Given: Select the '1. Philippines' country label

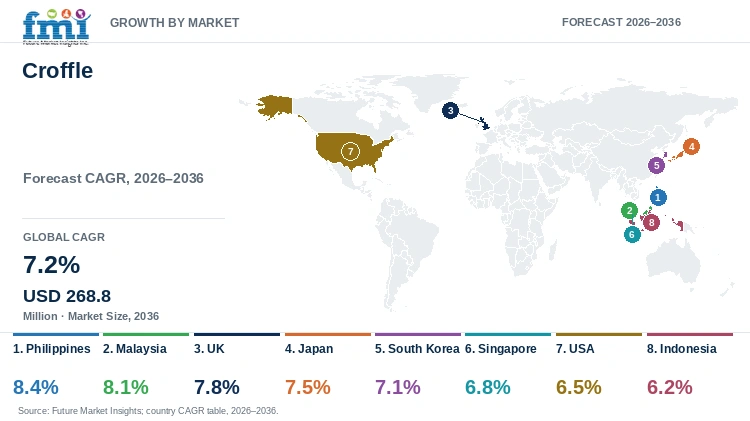Looking at the screenshot, I should click(52, 349).
